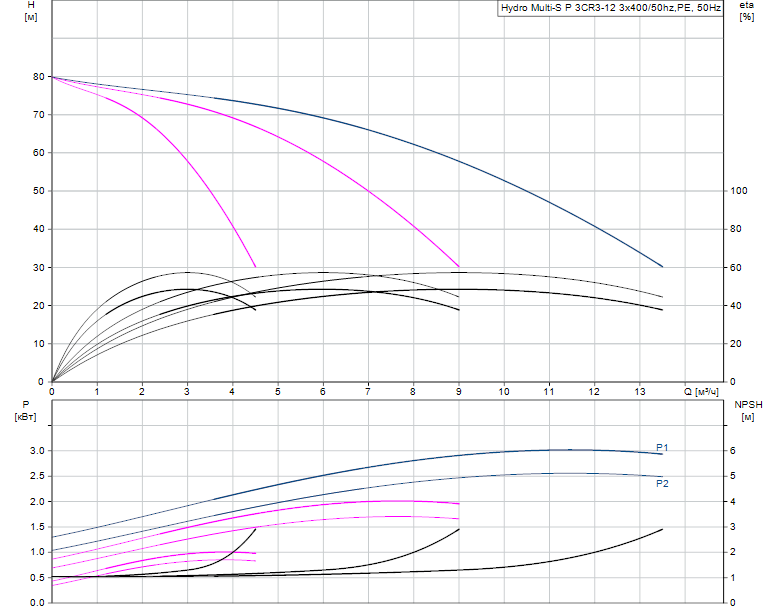The image size is (774, 611).
Task: Click the P1 power curve label
Action: click(x=662, y=448)
